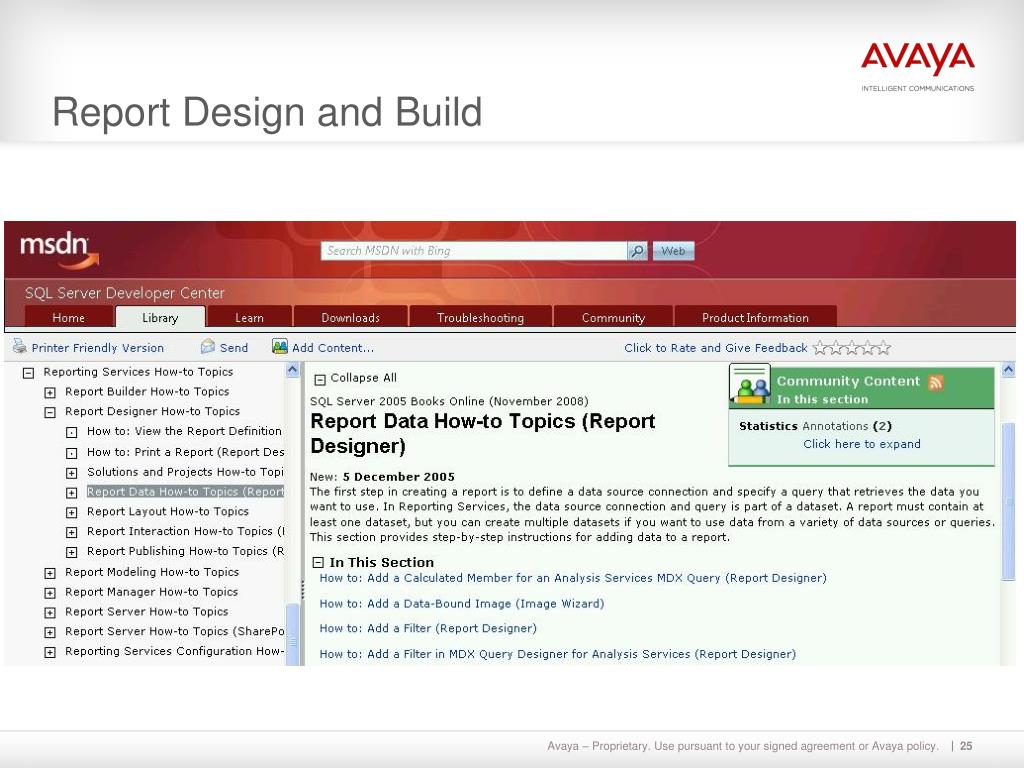The width and height of the screenshot is (1024, 768).
Task: Collapse Reporting Services How-to Topics node
Action: point(28,373)
